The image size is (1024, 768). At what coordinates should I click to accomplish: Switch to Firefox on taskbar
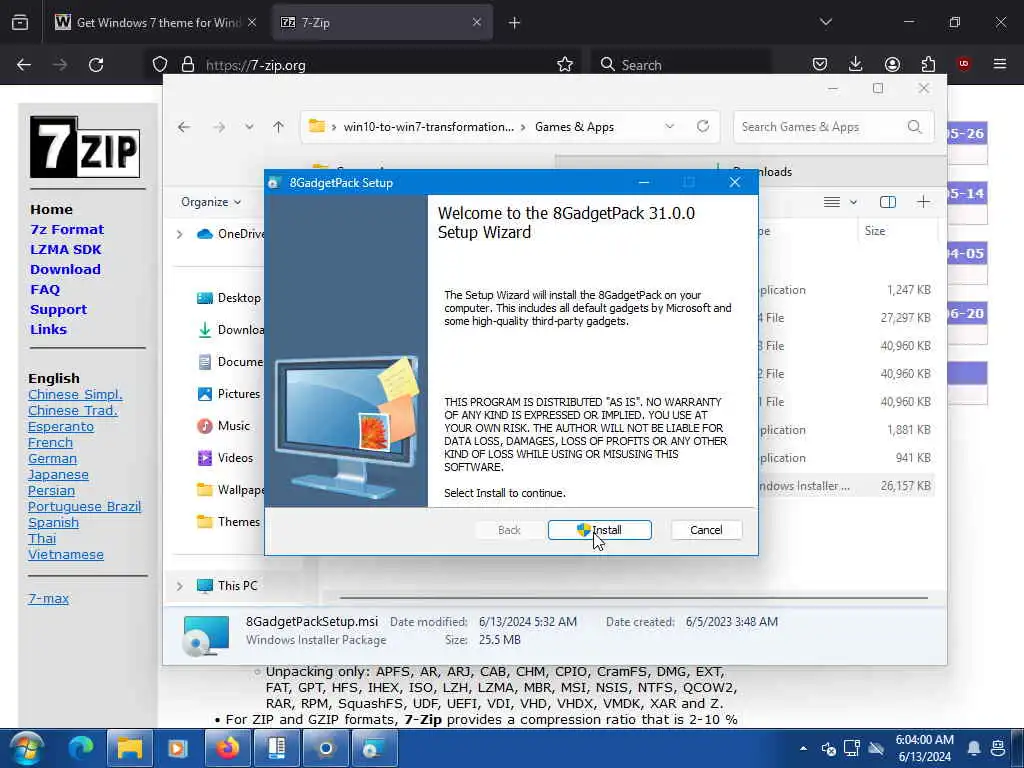[227, 748]
